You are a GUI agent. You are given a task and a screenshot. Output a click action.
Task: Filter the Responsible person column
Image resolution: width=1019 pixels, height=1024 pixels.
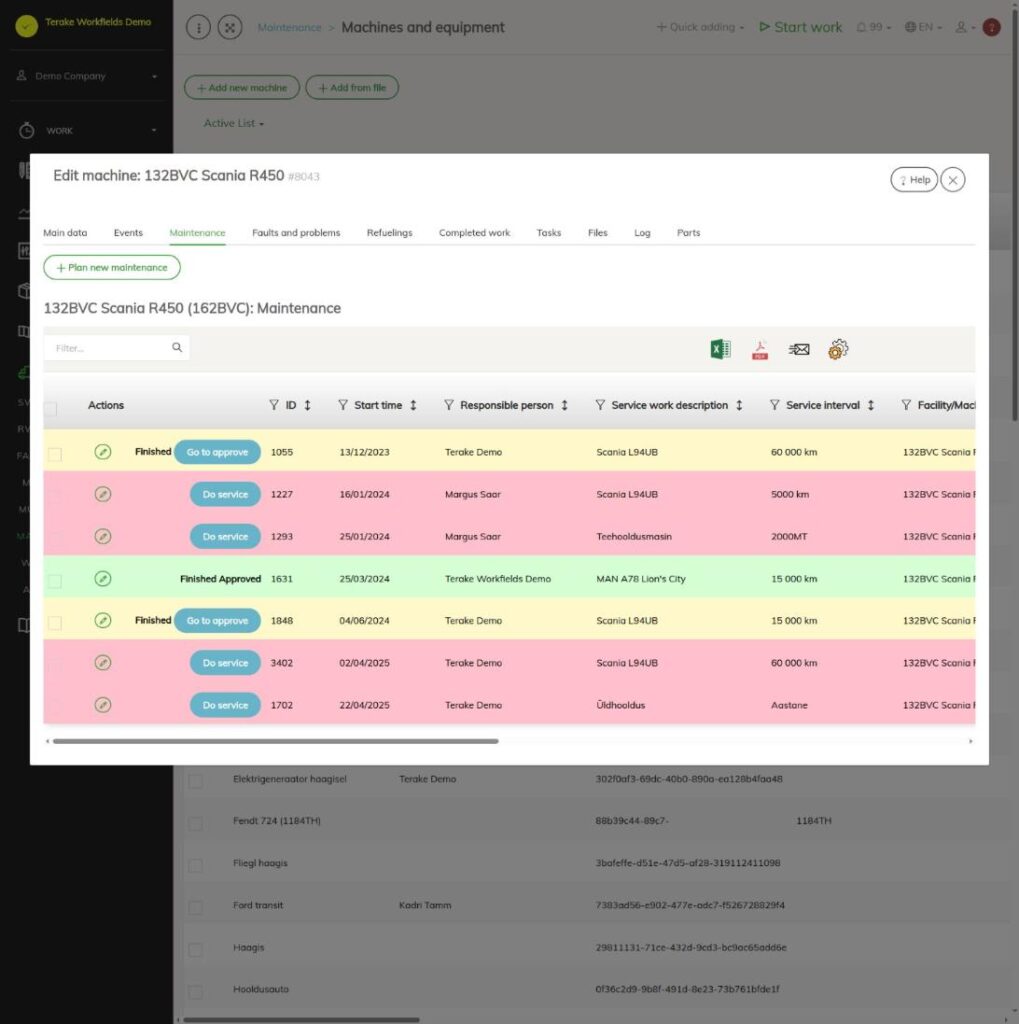(449, 405)
